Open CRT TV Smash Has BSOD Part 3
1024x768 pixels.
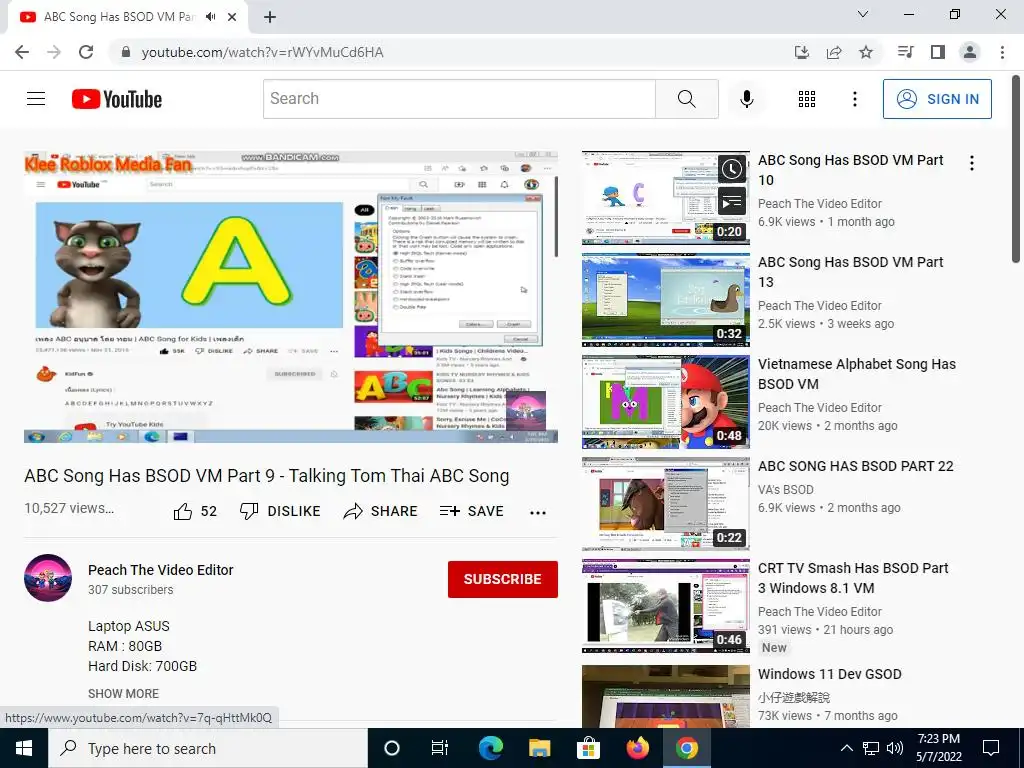pos(853,578)
